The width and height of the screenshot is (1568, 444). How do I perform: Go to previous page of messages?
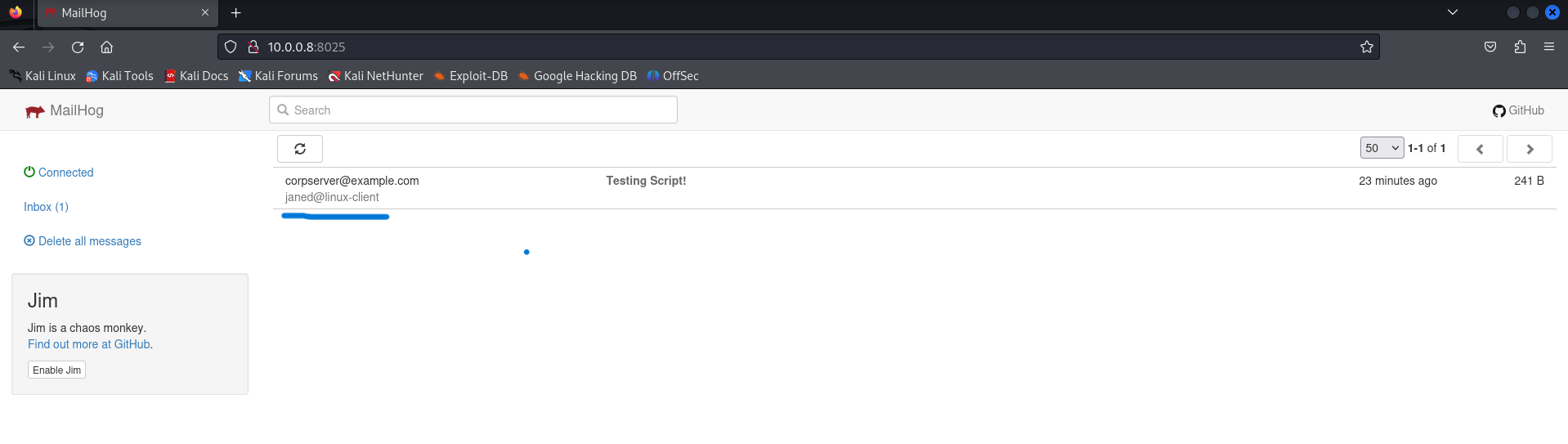[x=1480, y=149]
